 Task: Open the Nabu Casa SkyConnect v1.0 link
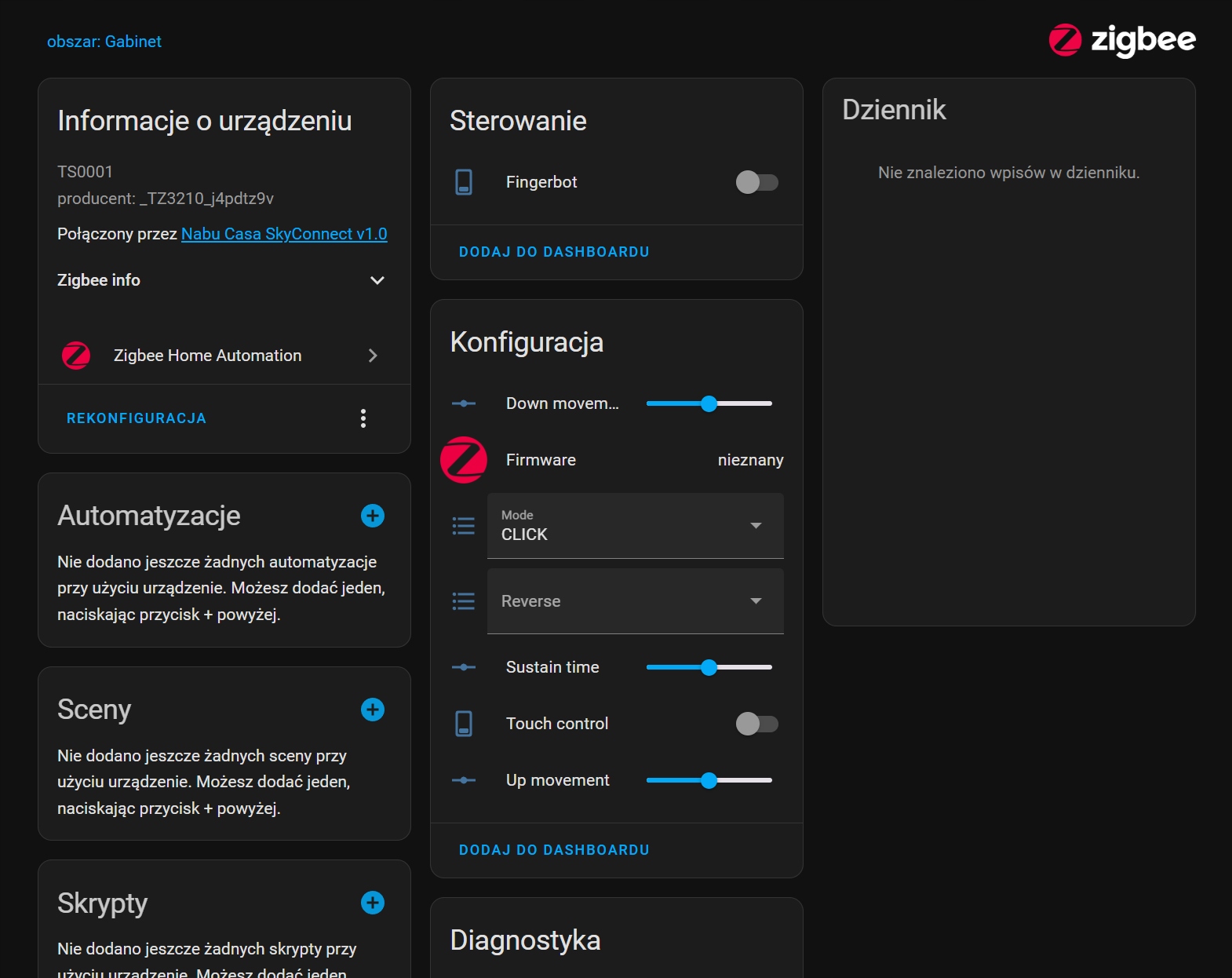click(284, 234)
